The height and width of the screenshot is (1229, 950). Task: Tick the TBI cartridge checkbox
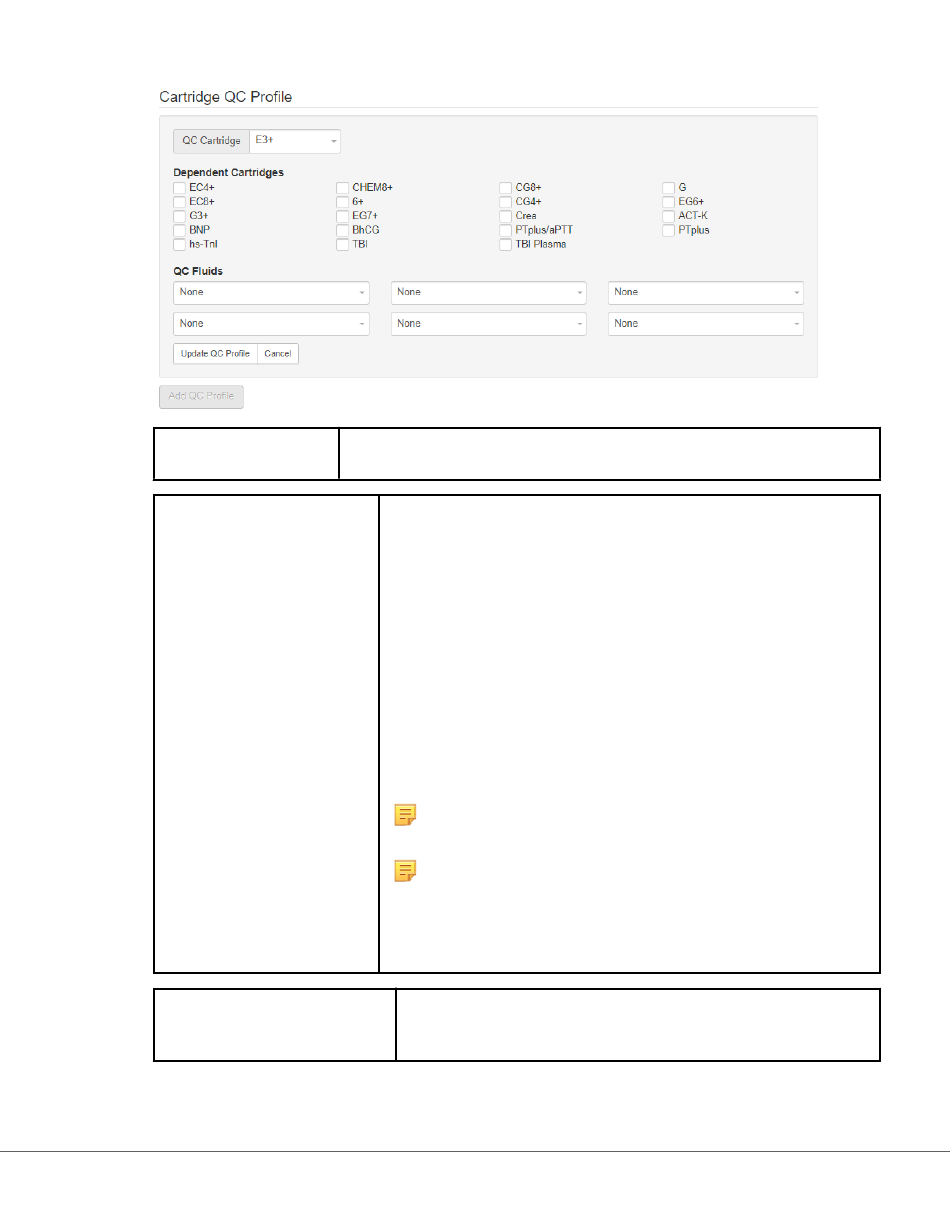[343, 244]
